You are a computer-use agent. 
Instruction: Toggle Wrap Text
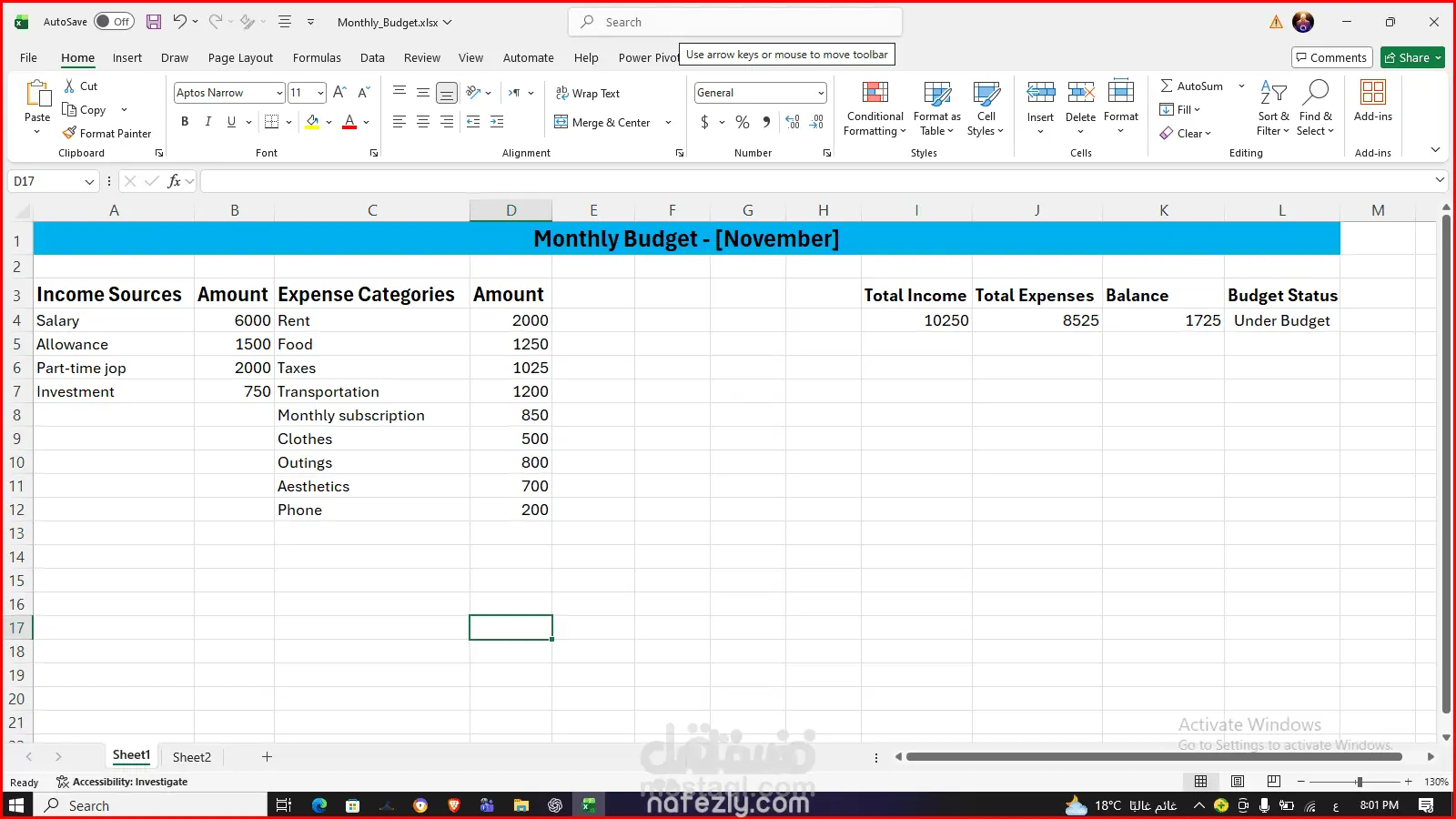pyautogui.click(x=588, y=93)
